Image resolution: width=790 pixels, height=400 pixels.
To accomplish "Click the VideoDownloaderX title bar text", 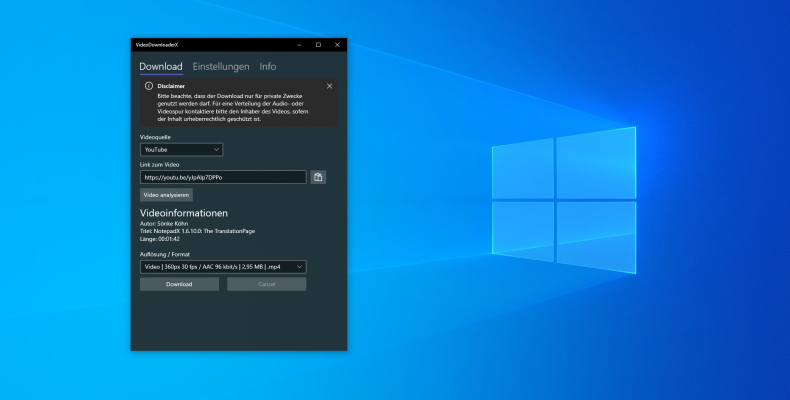I will (x=157, y=45).
